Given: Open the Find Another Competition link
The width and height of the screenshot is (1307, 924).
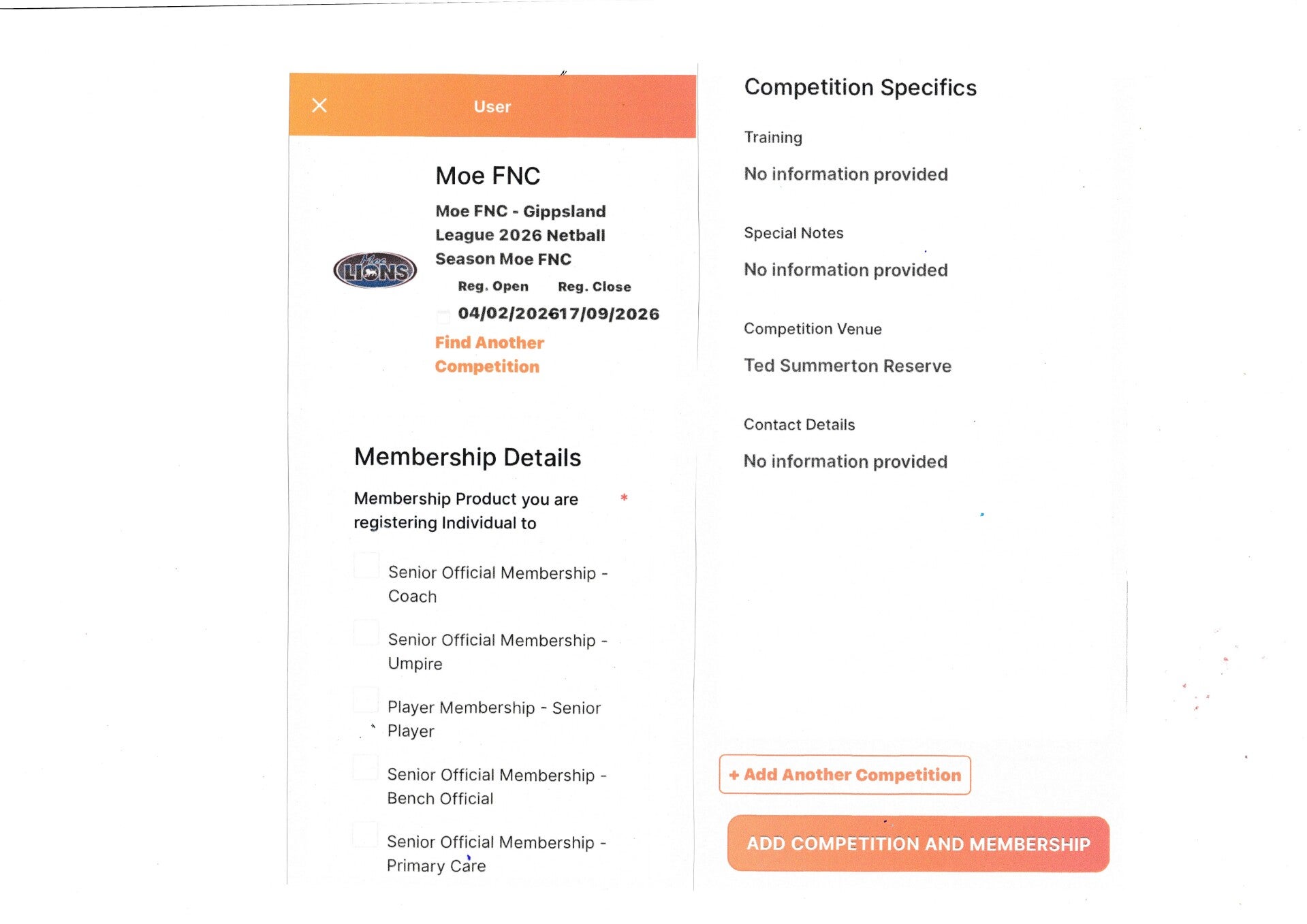Looking at the screenshot, I should click(x=489, y=354).
